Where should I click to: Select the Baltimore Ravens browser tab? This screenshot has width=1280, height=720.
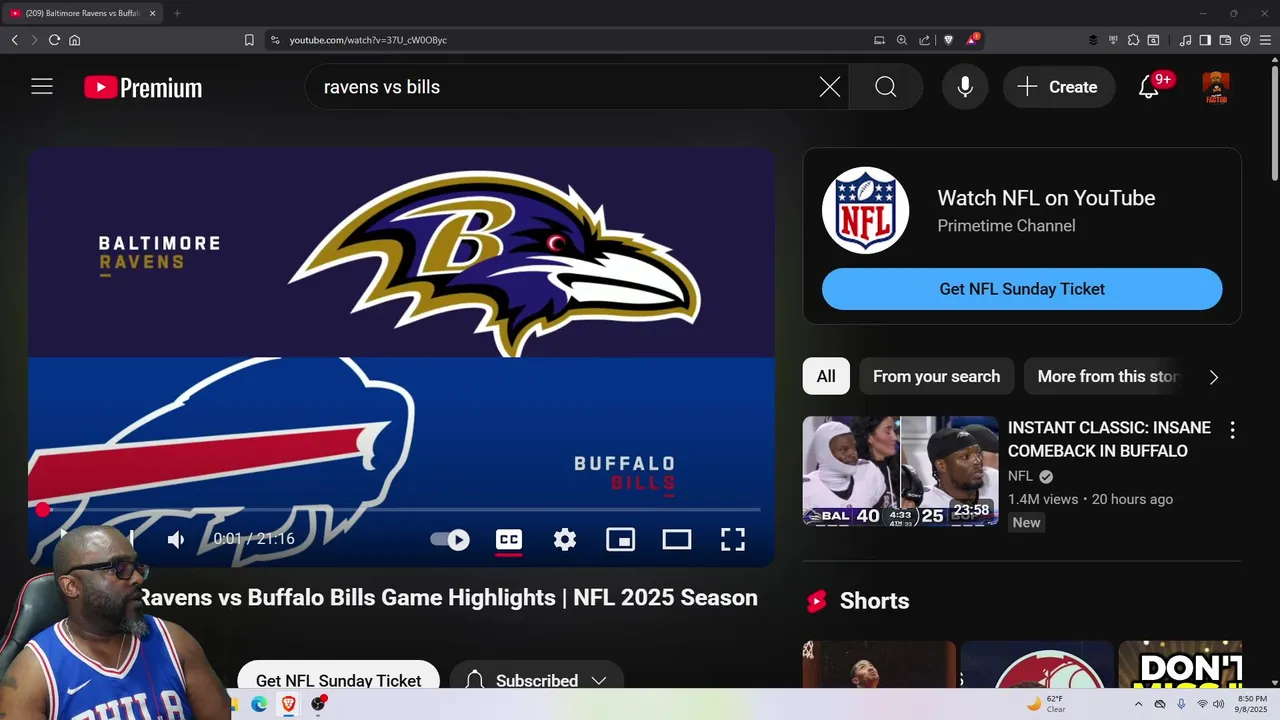pyautogui.click(x=82, y=13)
